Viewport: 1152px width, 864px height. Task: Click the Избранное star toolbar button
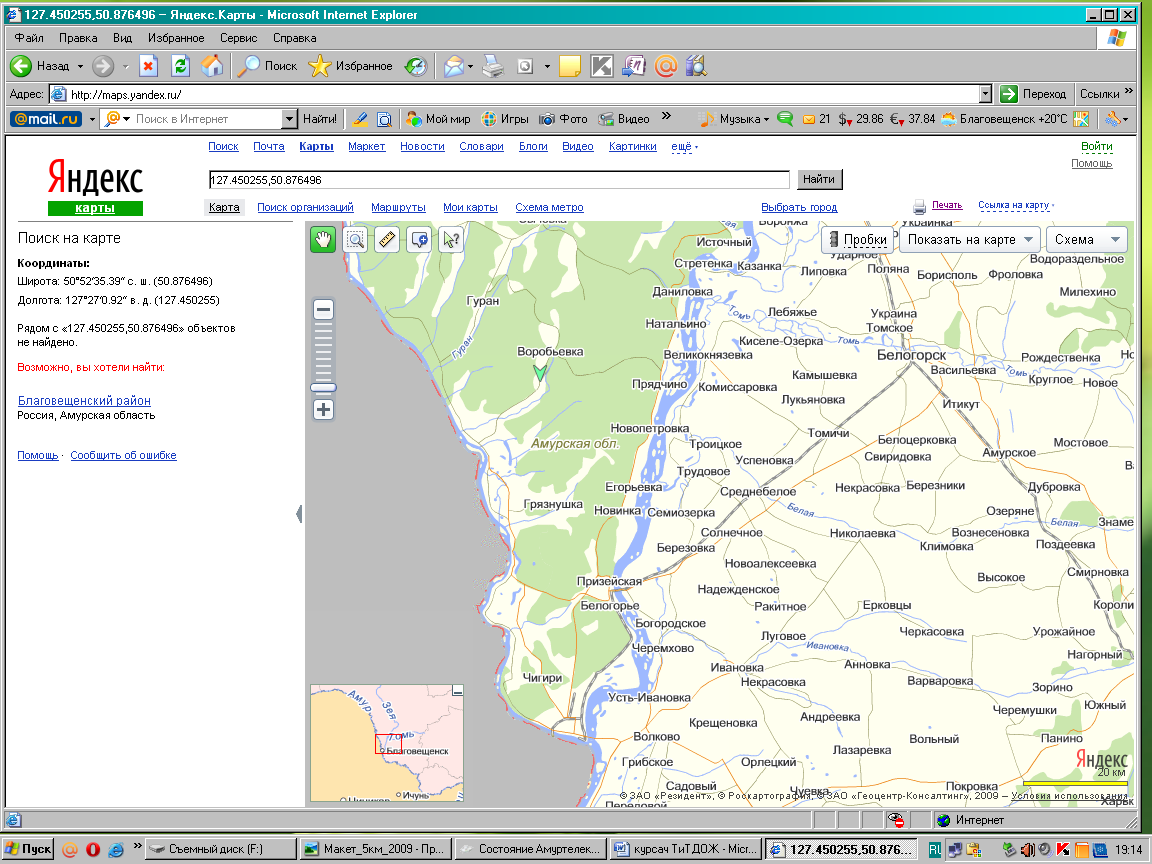(350, 66)
